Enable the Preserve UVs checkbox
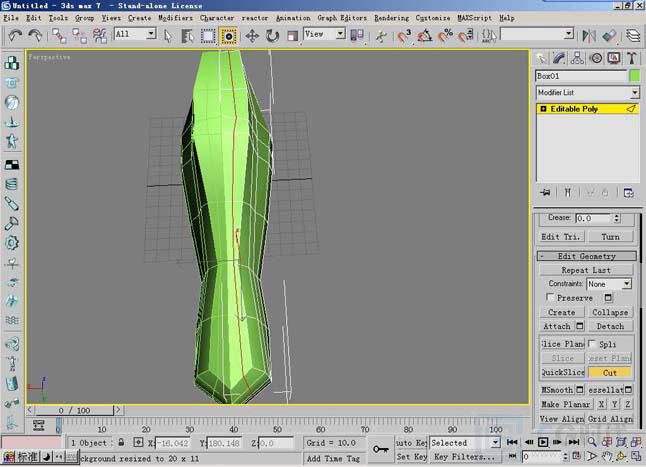 click(550, 297)
